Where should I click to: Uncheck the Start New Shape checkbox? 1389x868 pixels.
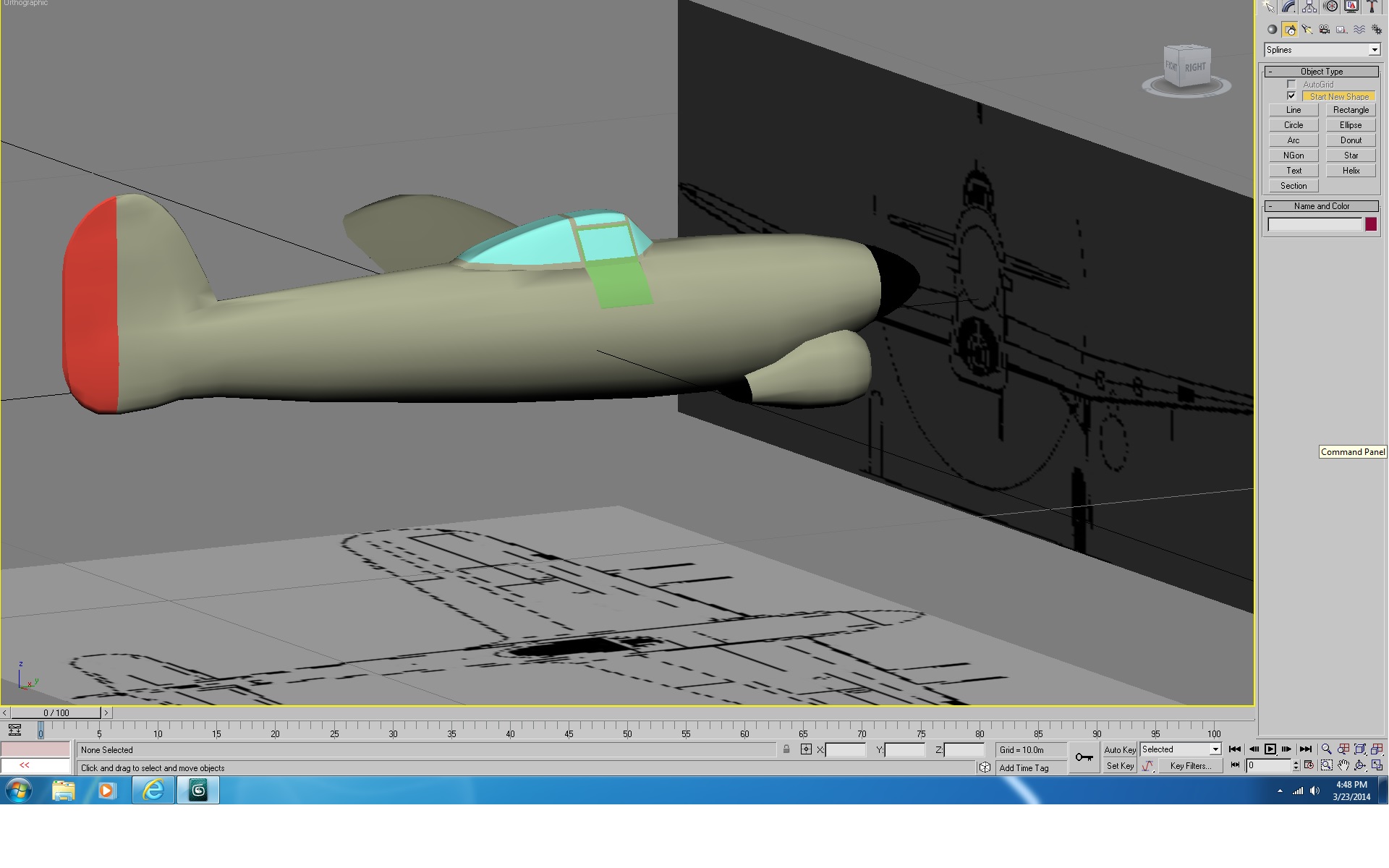coord(1291,96)
